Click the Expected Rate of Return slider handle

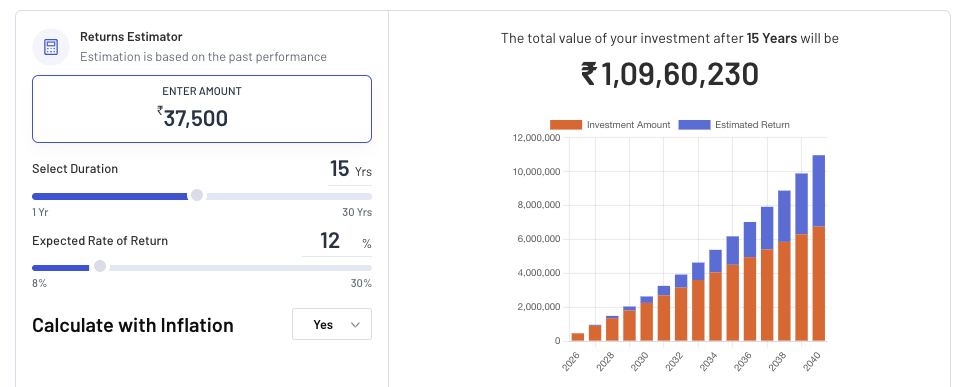[100, 266]
